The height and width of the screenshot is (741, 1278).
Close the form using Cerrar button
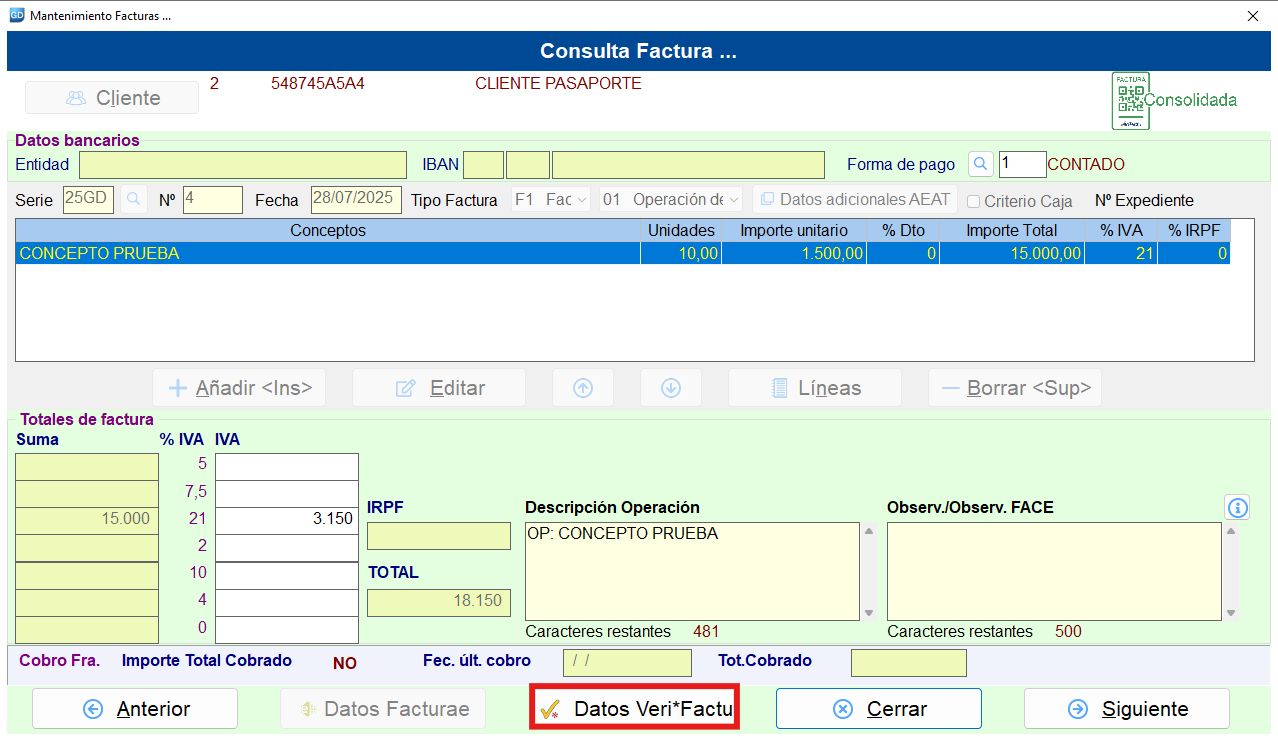[x=879, y=709]
